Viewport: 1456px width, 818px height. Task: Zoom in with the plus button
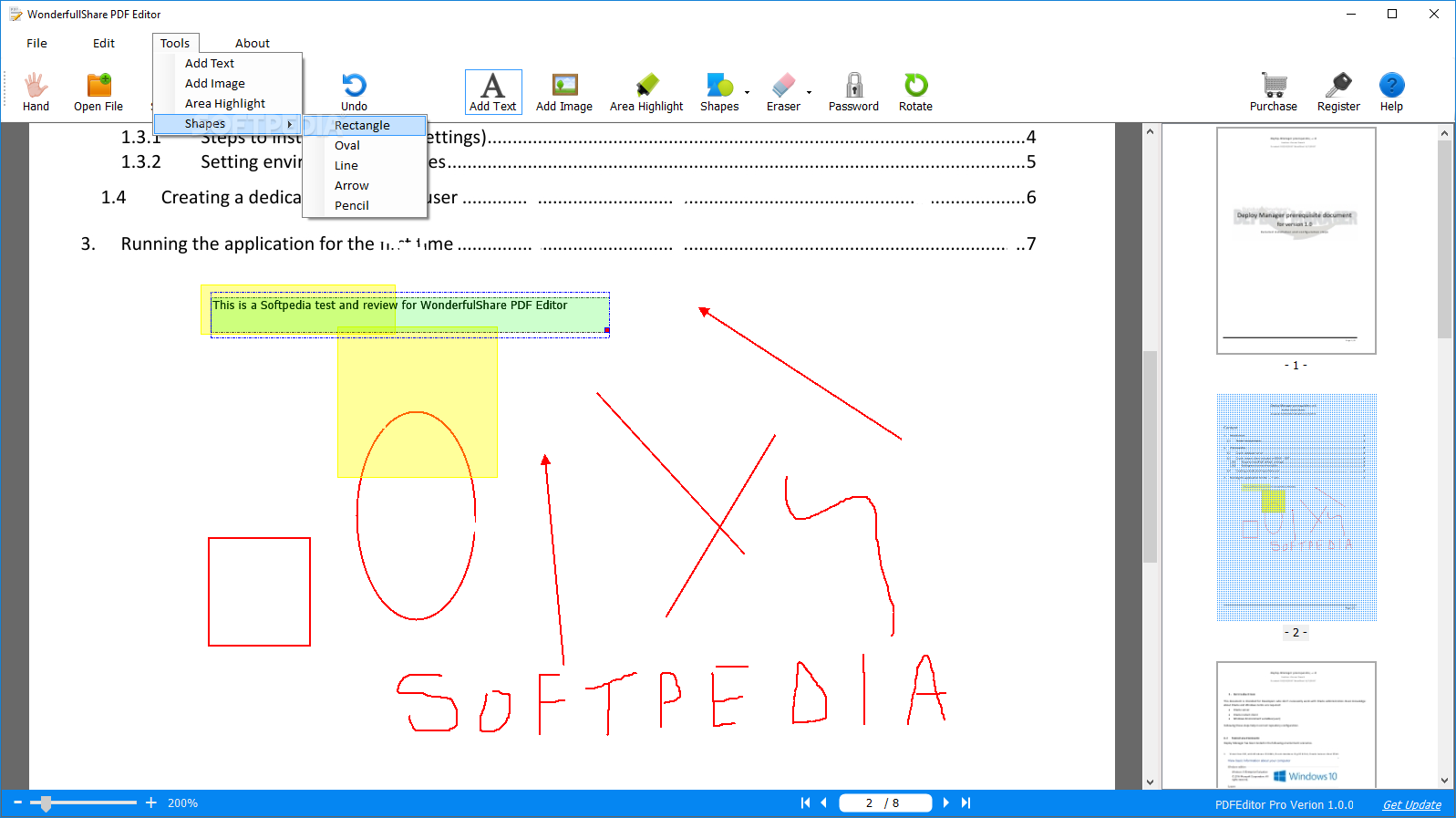click(151, 802)
